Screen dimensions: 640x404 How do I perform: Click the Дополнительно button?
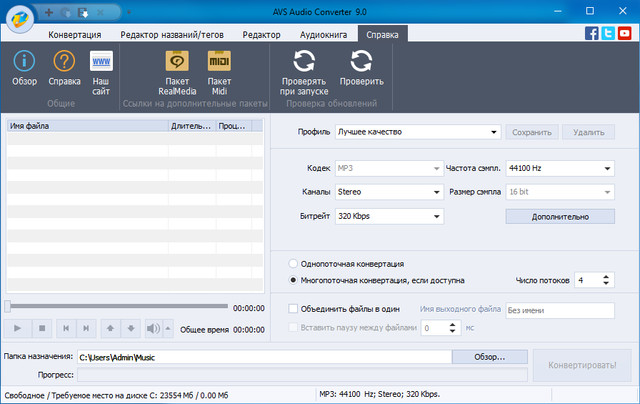(559, 215)
